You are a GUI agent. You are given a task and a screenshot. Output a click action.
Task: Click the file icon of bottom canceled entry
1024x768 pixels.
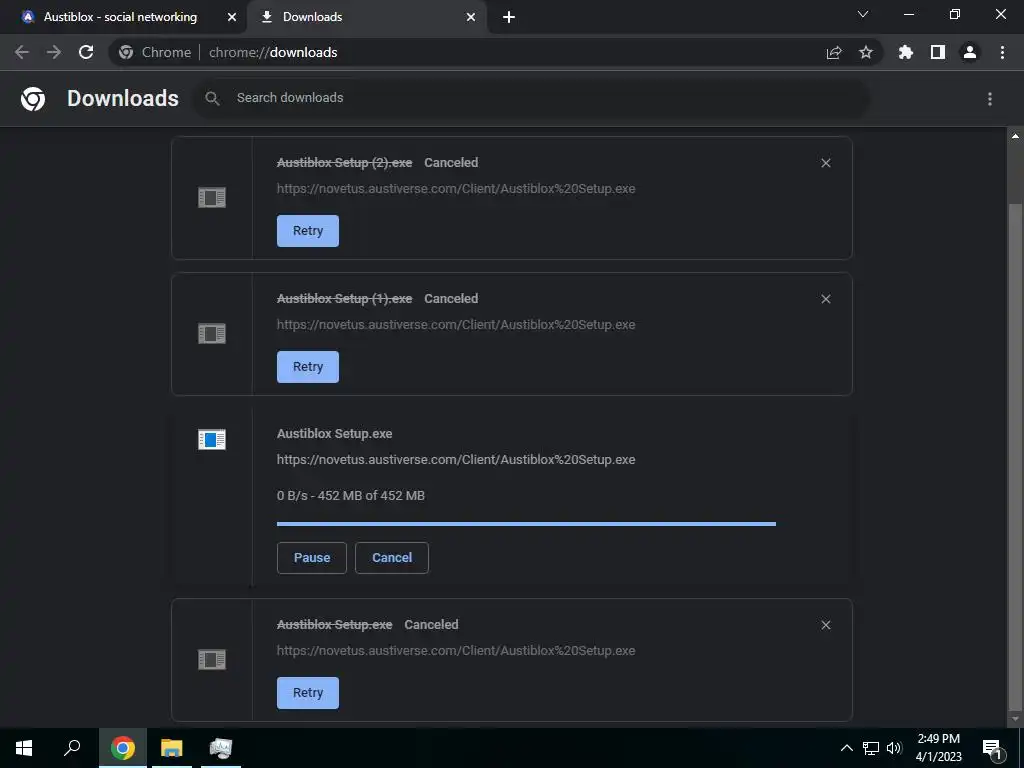click(212, 660)
